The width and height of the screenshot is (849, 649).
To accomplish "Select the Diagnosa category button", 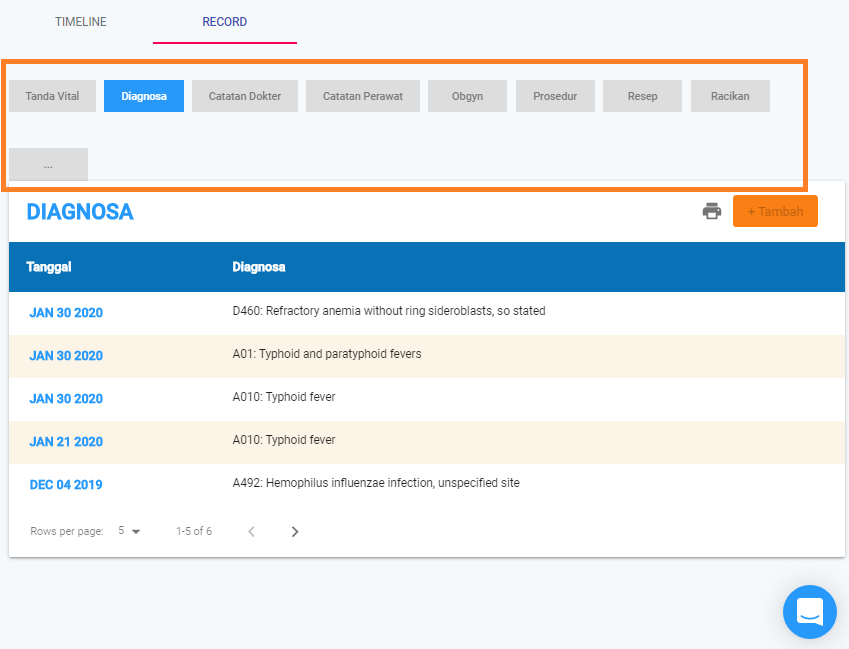I will pyautogui.click(x=144, y=96).
